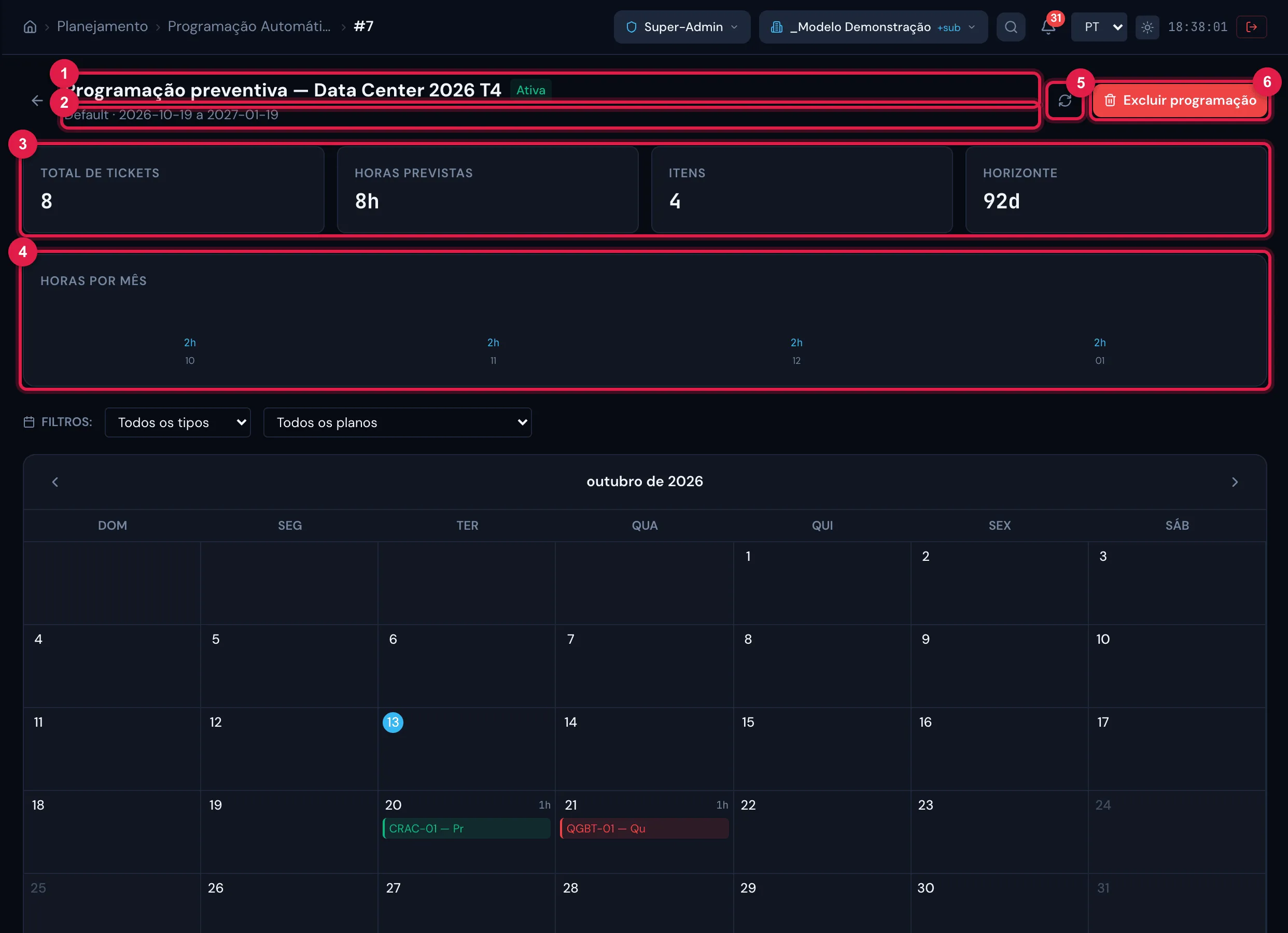
Task: Open the CRAC-01 event on day 20
Action: pos(467,828)
